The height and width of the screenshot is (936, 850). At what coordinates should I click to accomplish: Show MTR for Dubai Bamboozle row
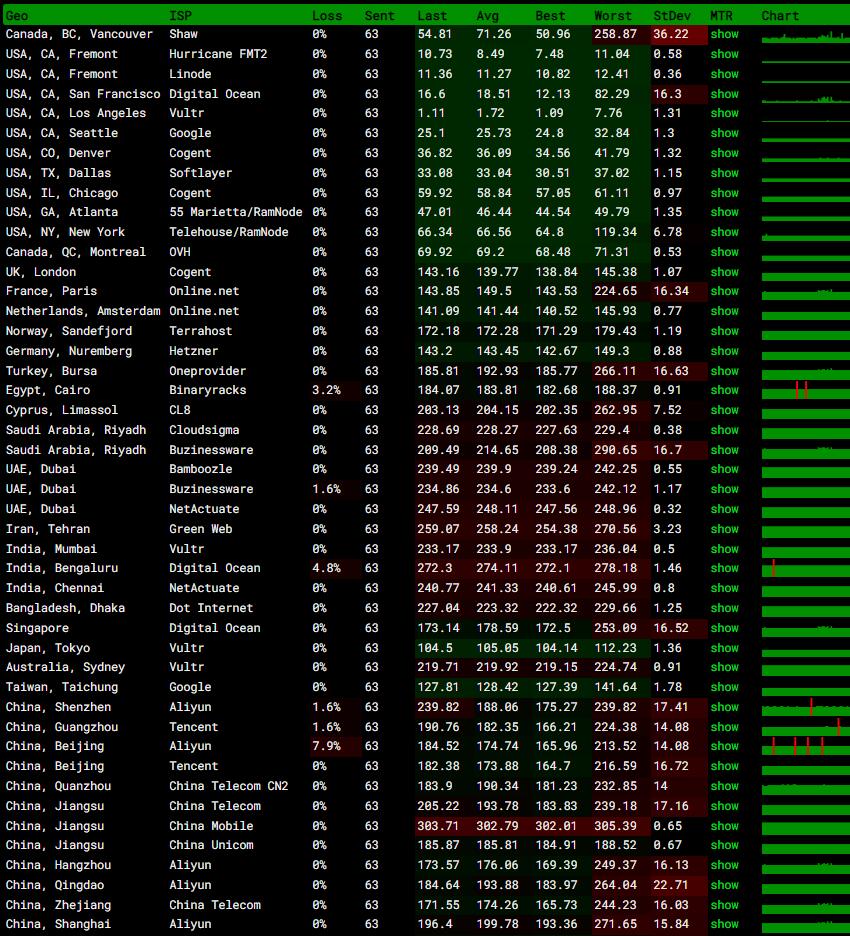[x=724, y=469]
